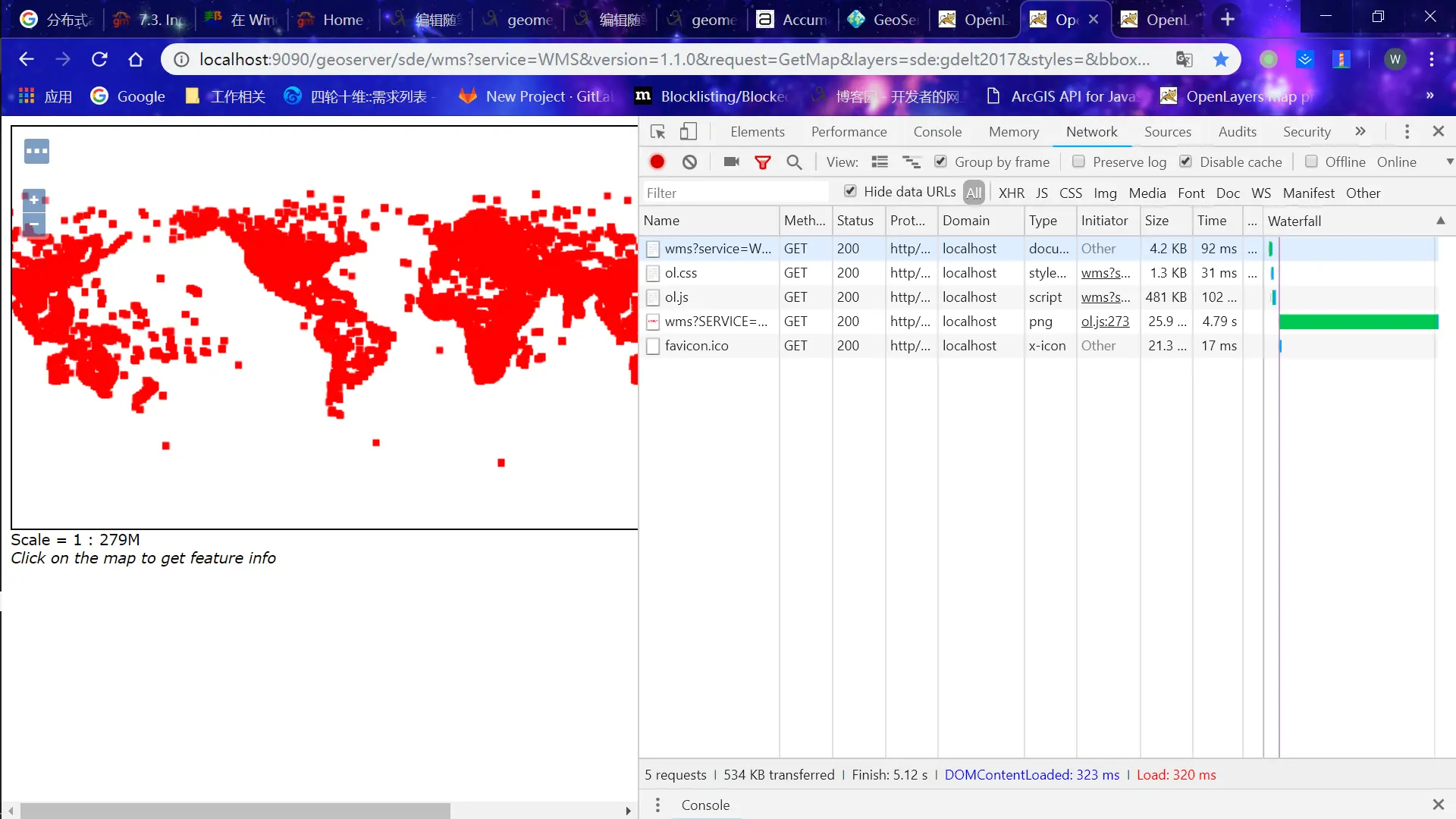This screenshot has width=1456, height=819.
Task: Clear the network log
Action: [689, 162]
